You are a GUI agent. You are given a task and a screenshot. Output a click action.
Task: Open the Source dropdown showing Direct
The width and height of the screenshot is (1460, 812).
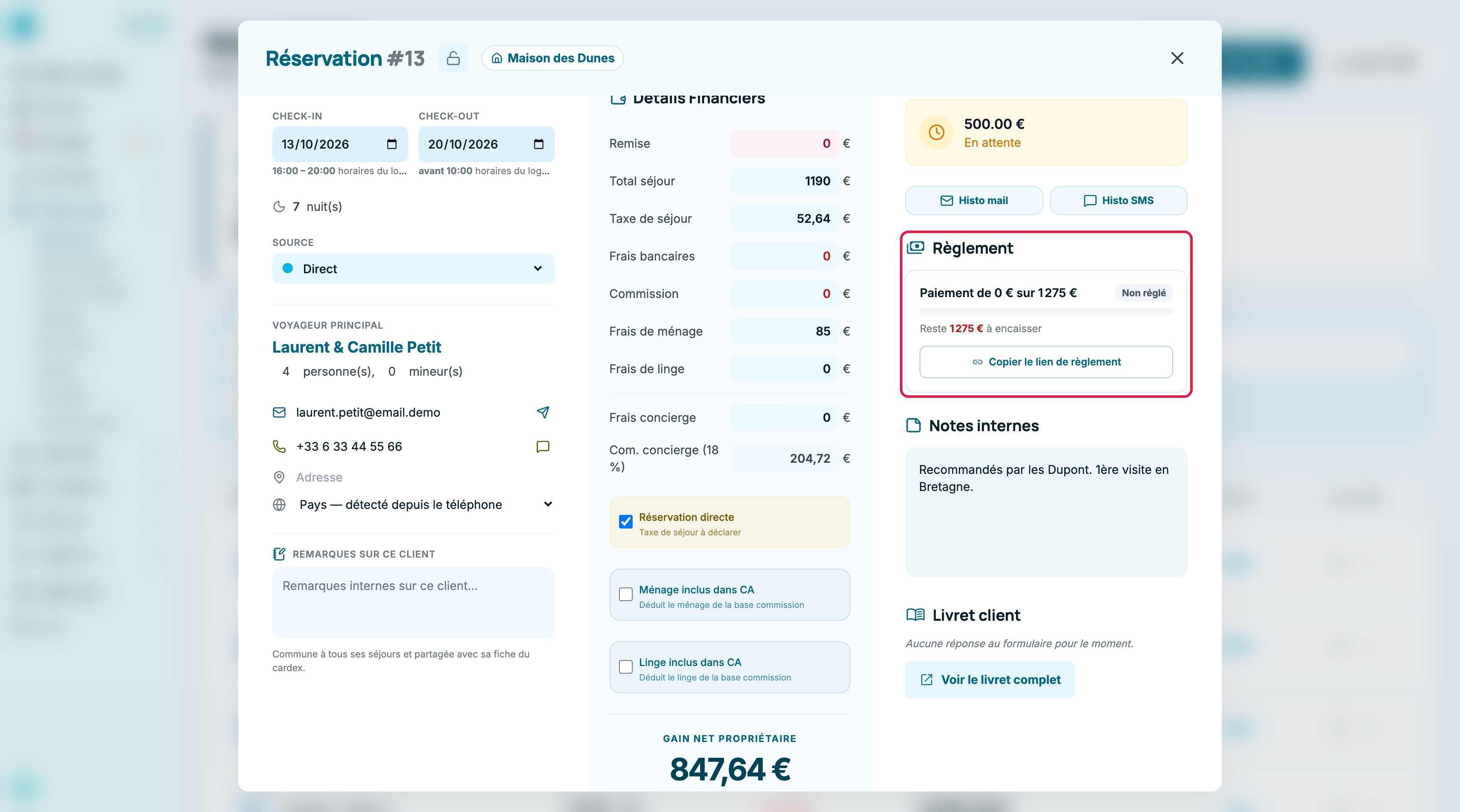[413, 269]
